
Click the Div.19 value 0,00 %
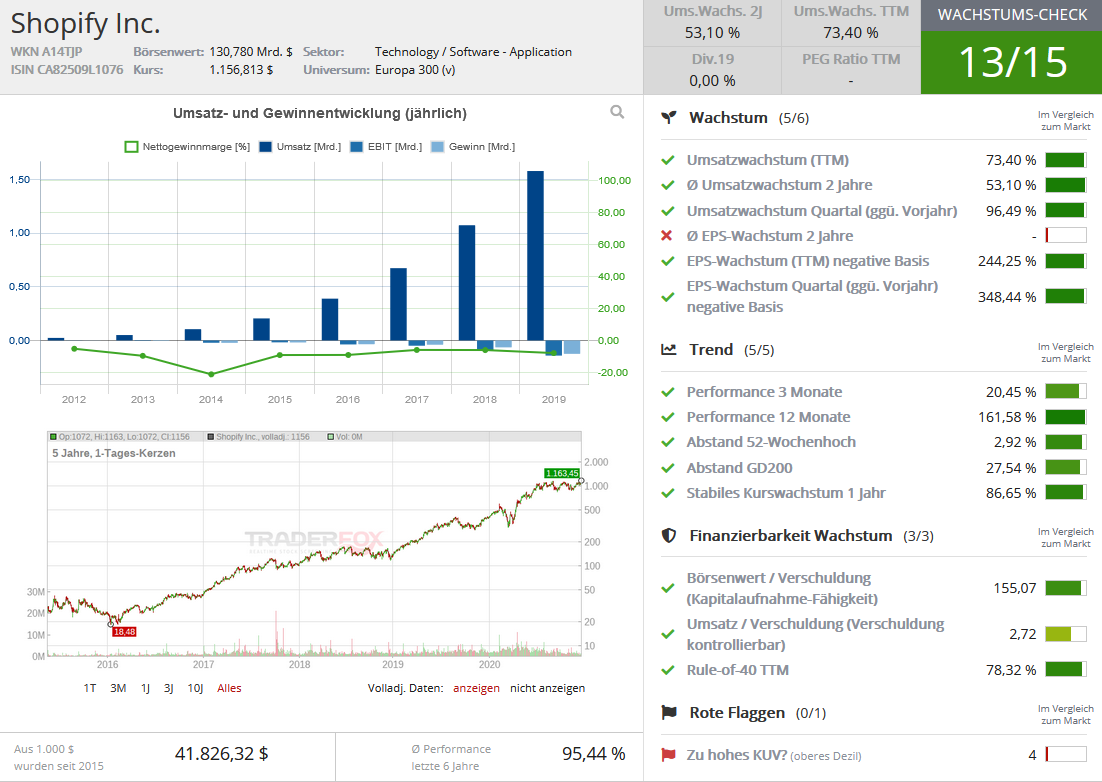tap(712, 81)
